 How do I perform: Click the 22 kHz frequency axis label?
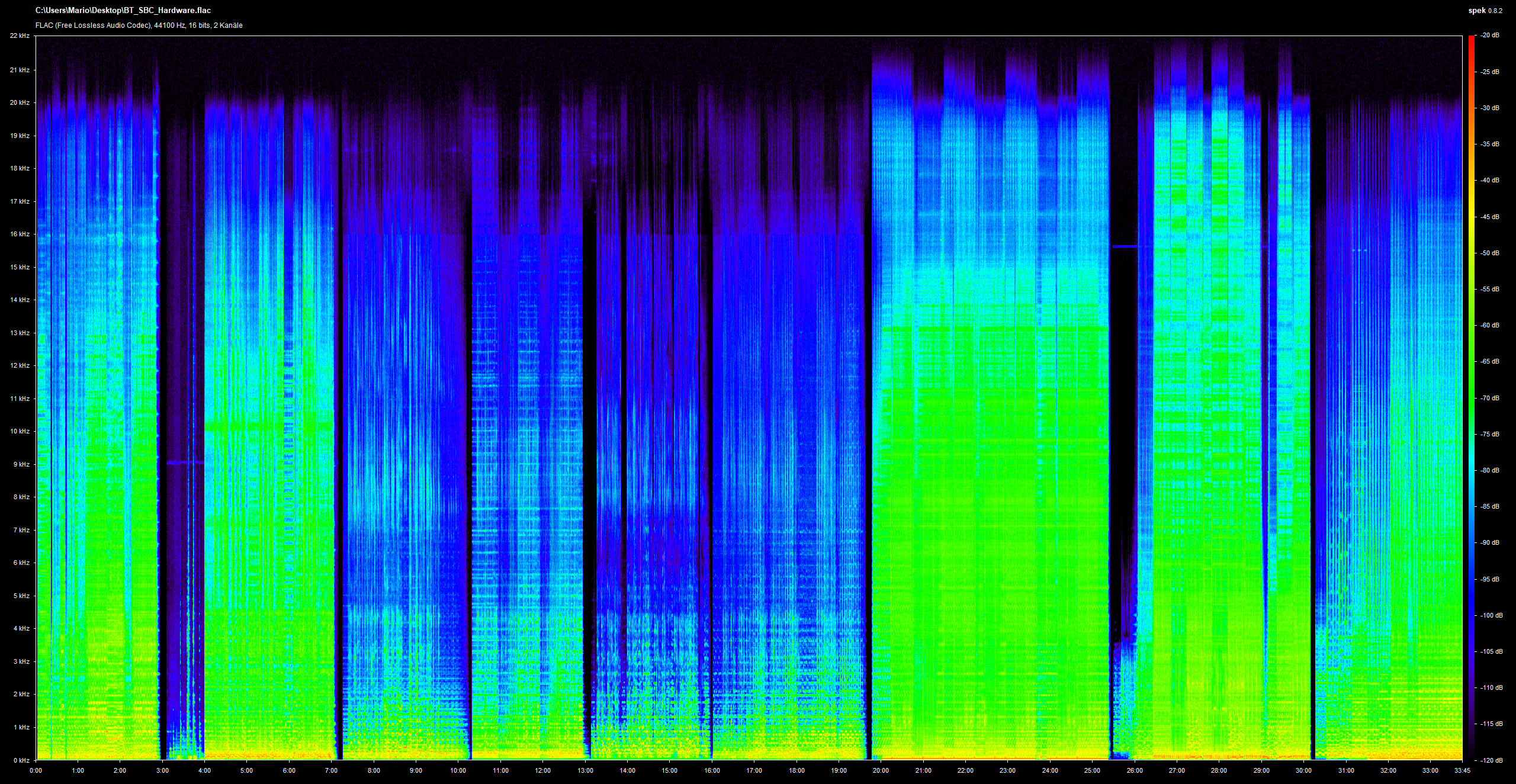coord(20,36)
